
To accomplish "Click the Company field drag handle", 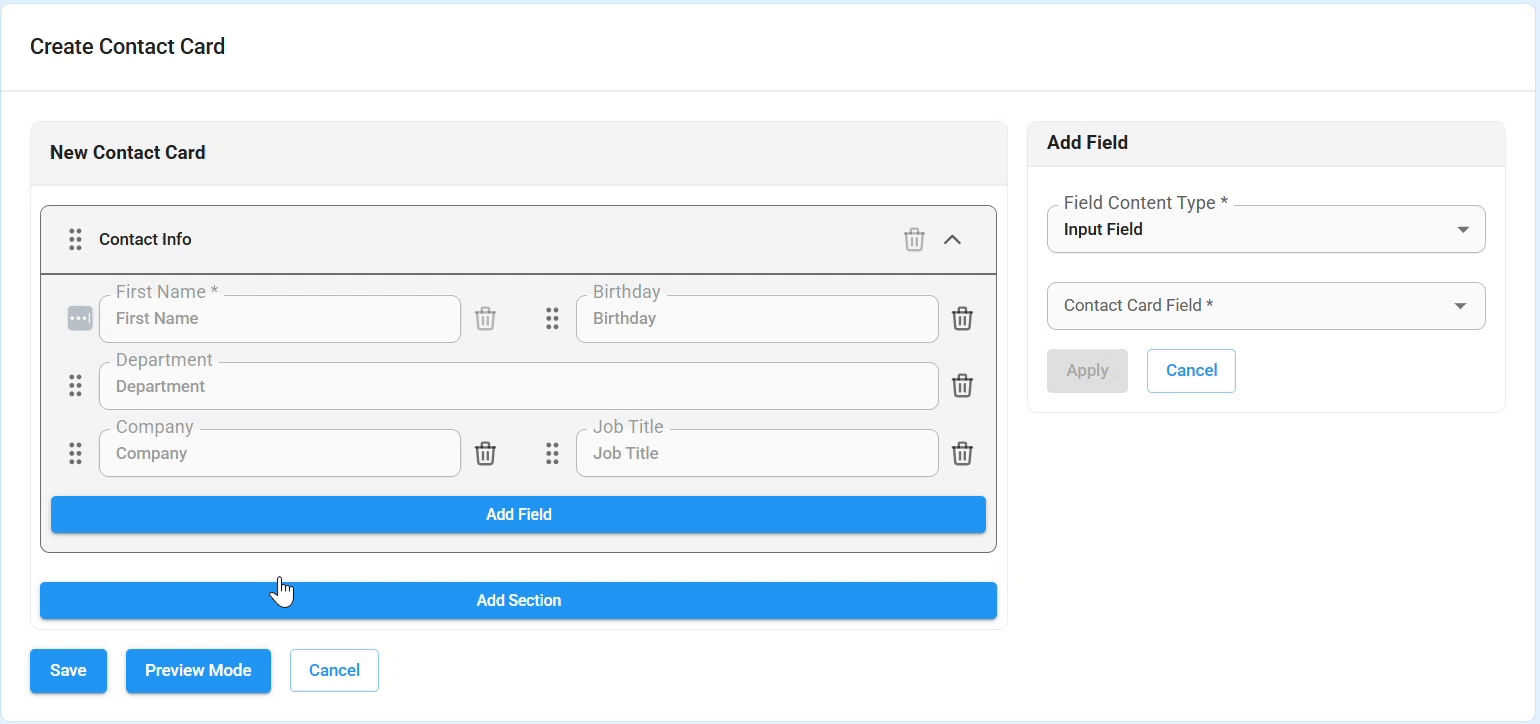I will click(x=75, y=453).
